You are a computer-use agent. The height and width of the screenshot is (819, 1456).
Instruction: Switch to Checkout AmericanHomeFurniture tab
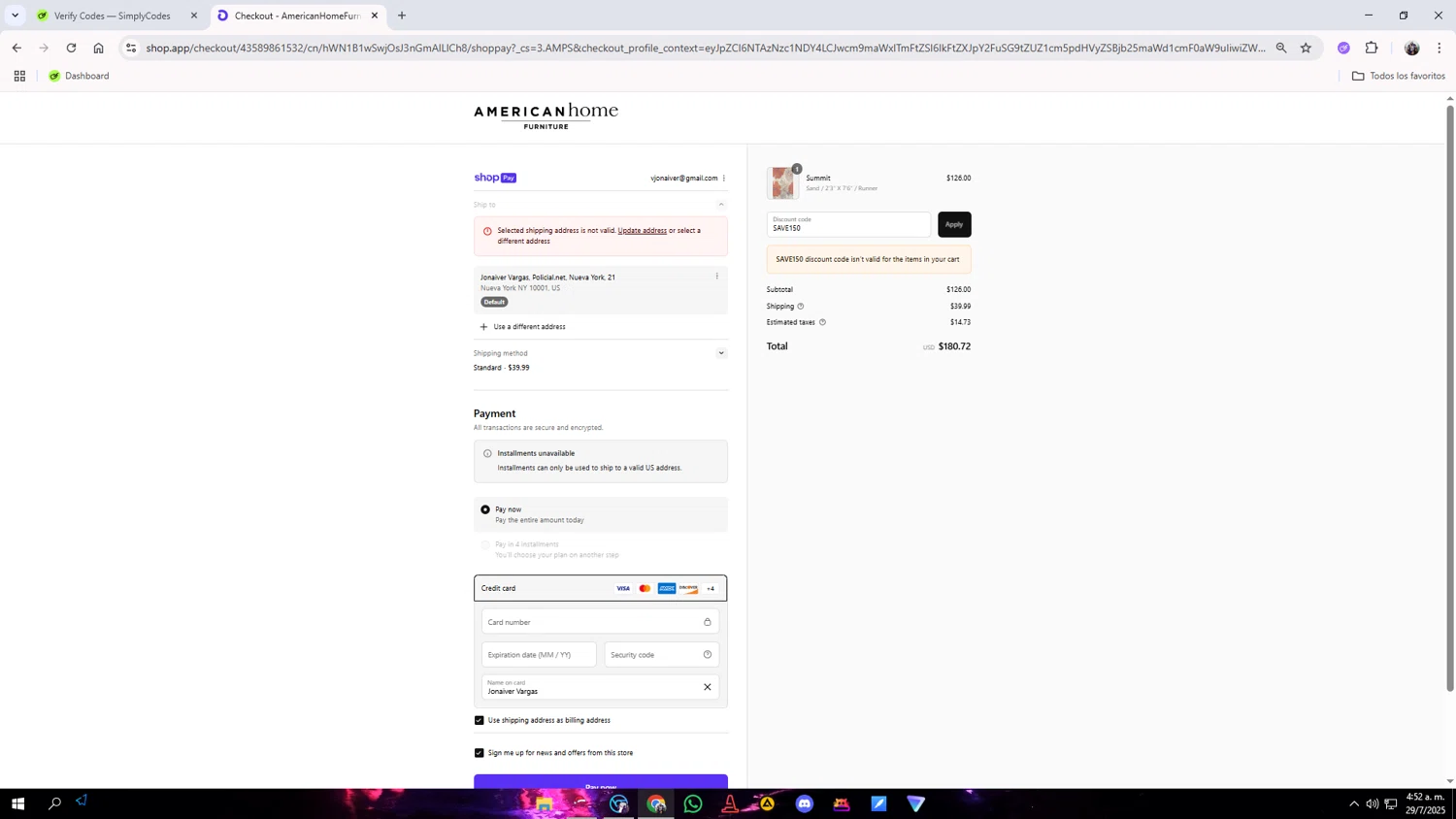(296, 16)
